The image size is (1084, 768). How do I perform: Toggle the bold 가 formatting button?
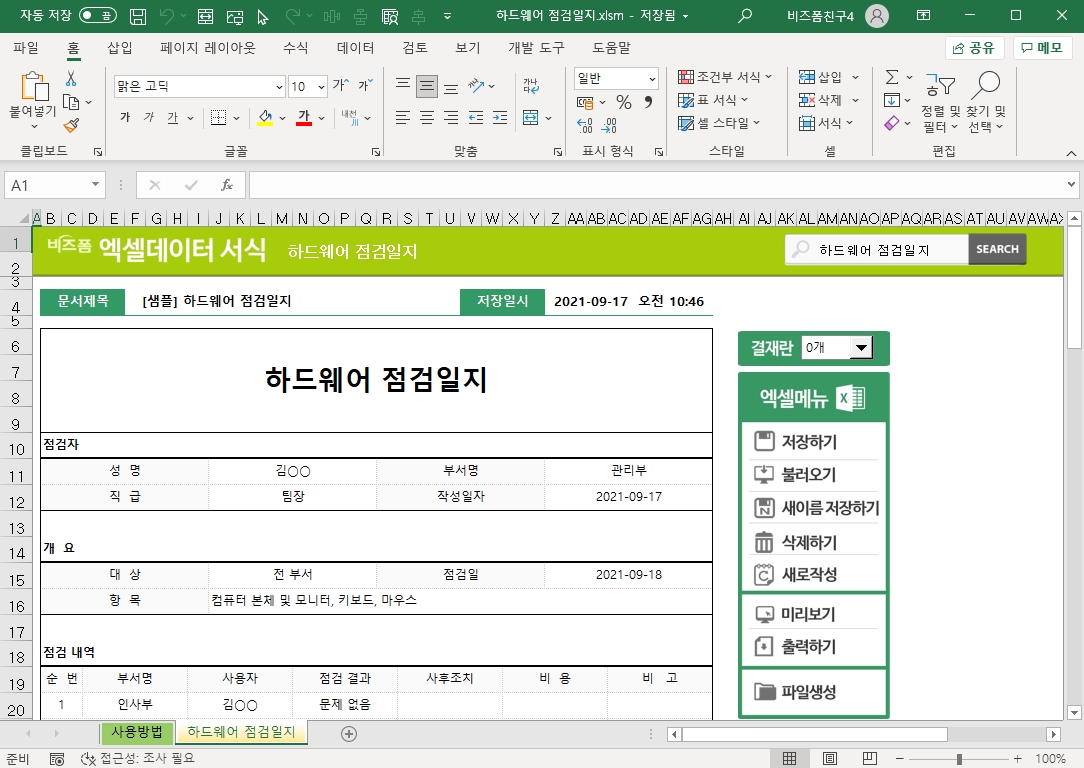click(x=125, y=118)
